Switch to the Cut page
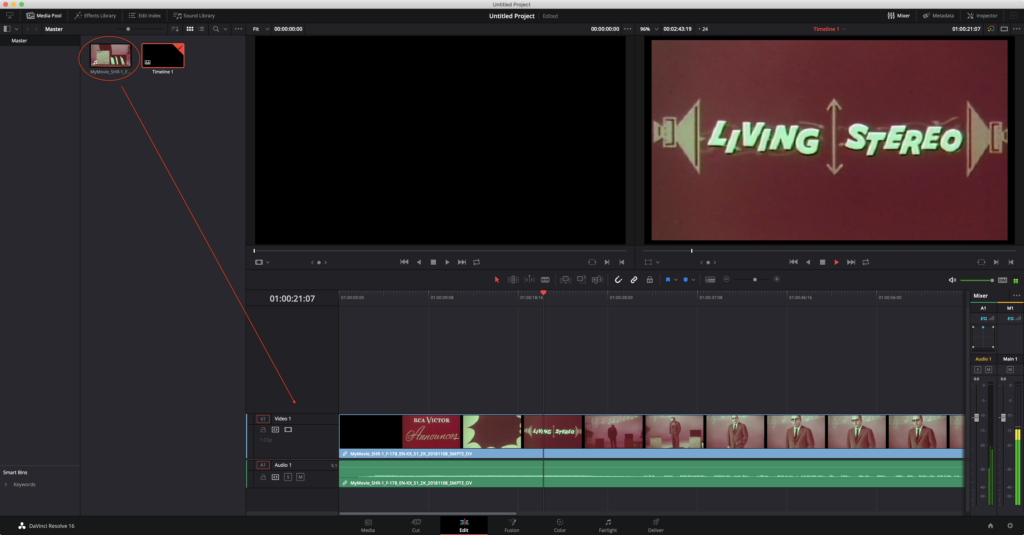This screenshot has height=535, width=1024. pos(415,525)
